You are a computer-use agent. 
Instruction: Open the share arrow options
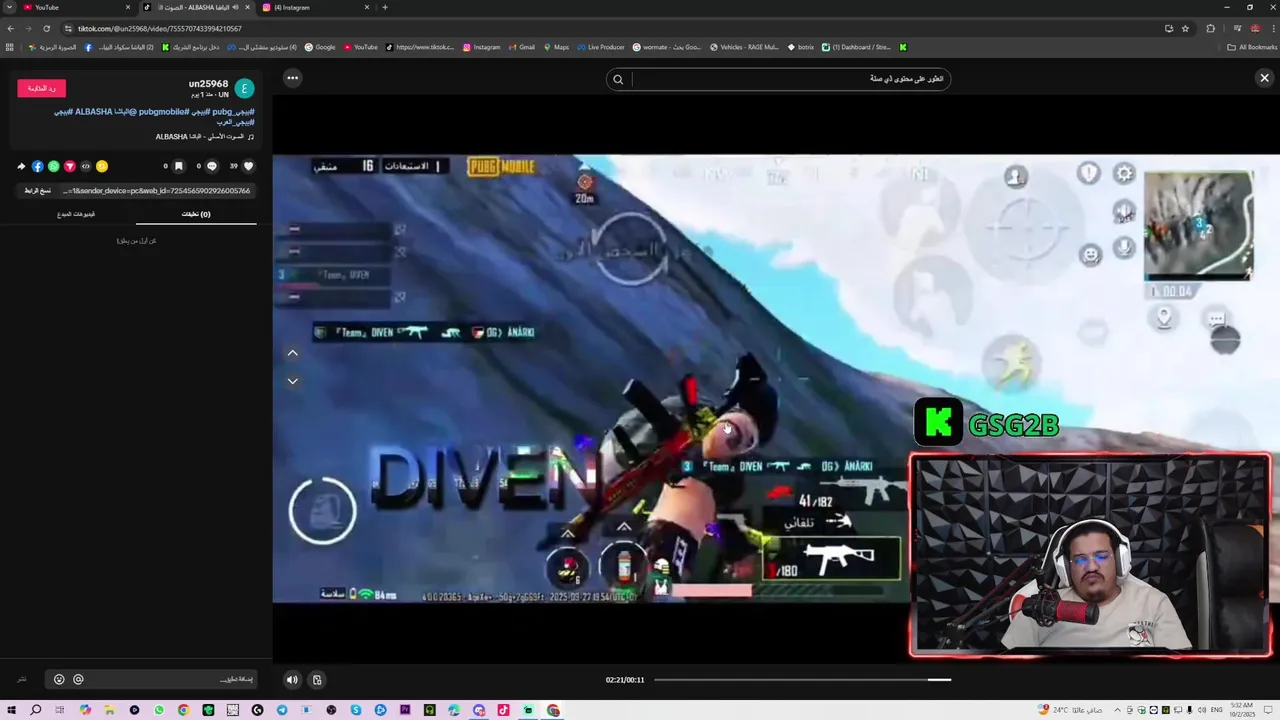pyautogui.click(x=21, y=166)
